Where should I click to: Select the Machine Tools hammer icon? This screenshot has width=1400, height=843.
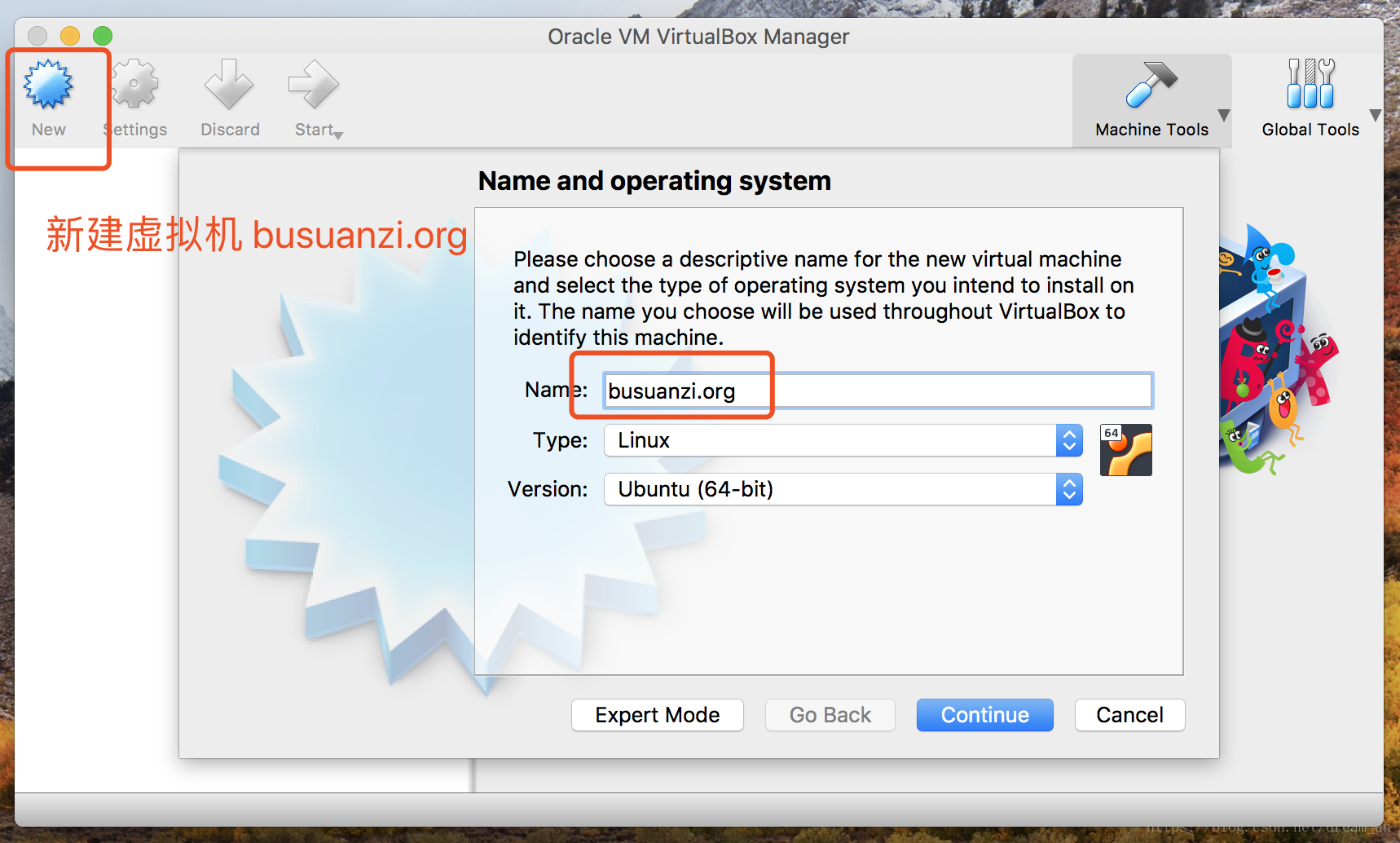click(1151, 84)
